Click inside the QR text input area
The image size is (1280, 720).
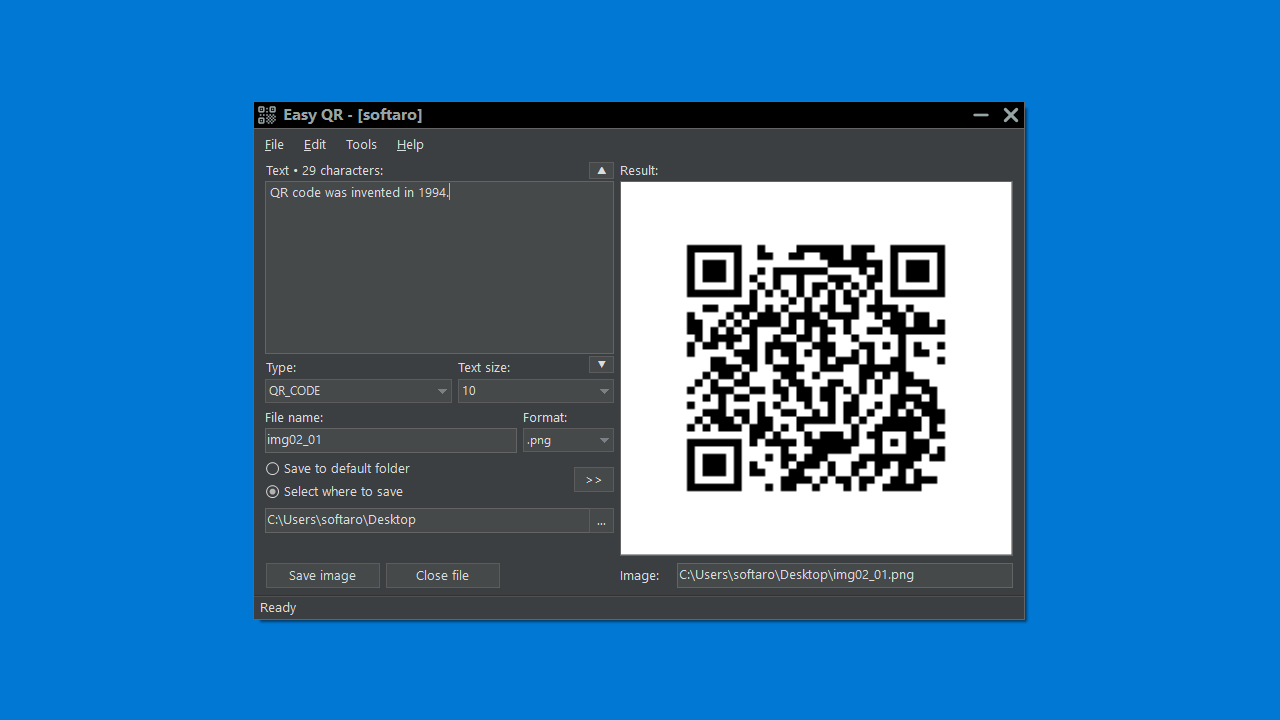tap(439, 267)
